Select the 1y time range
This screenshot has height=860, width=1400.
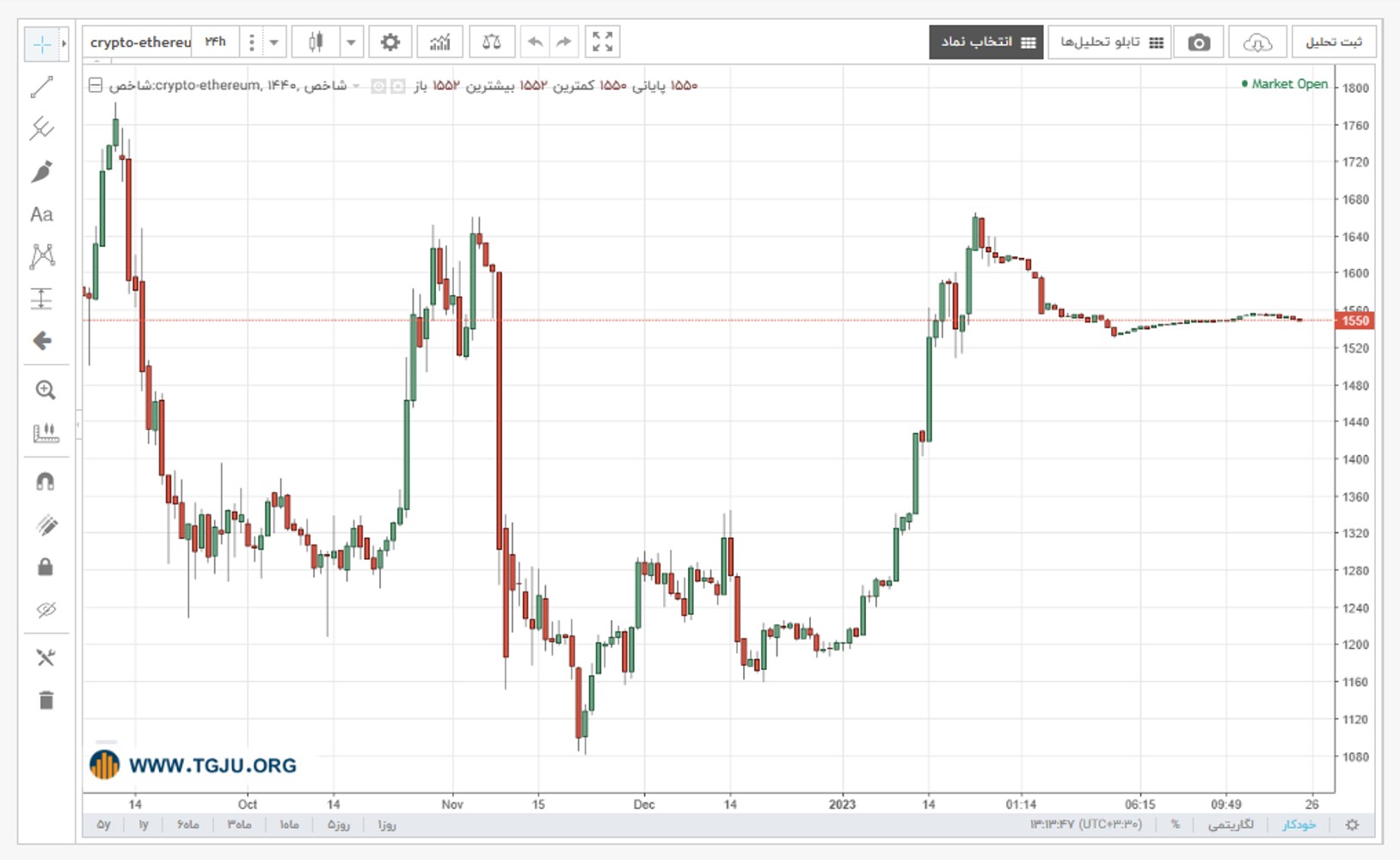pos(144,825)
